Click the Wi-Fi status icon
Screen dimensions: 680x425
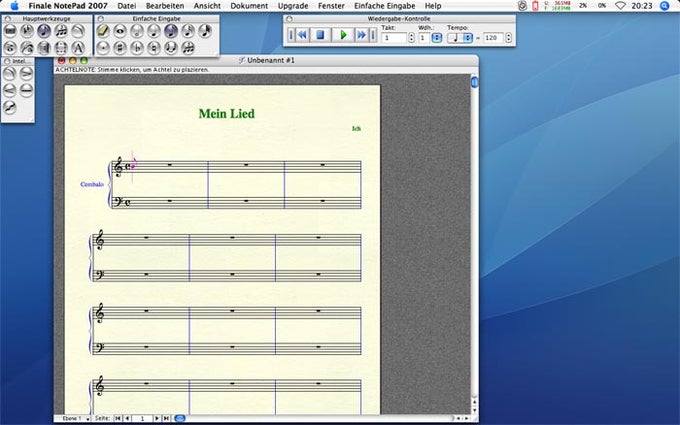click(x=620, y=6)
